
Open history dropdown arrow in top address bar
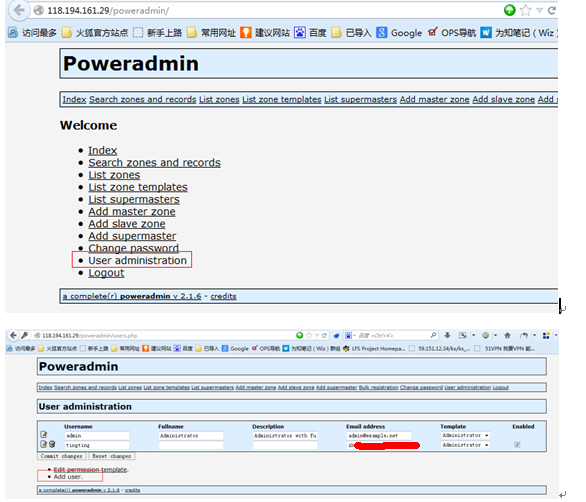click(539, 10)
